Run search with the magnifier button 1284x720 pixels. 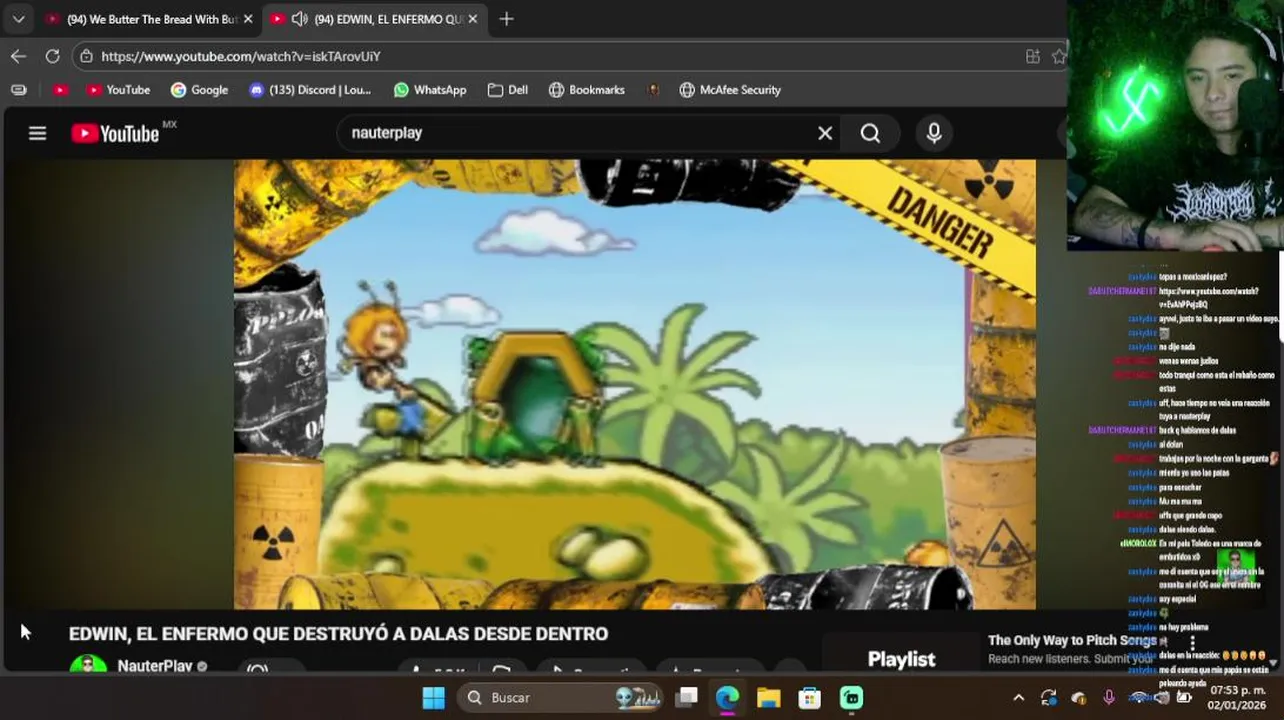(x=870, y=133)
